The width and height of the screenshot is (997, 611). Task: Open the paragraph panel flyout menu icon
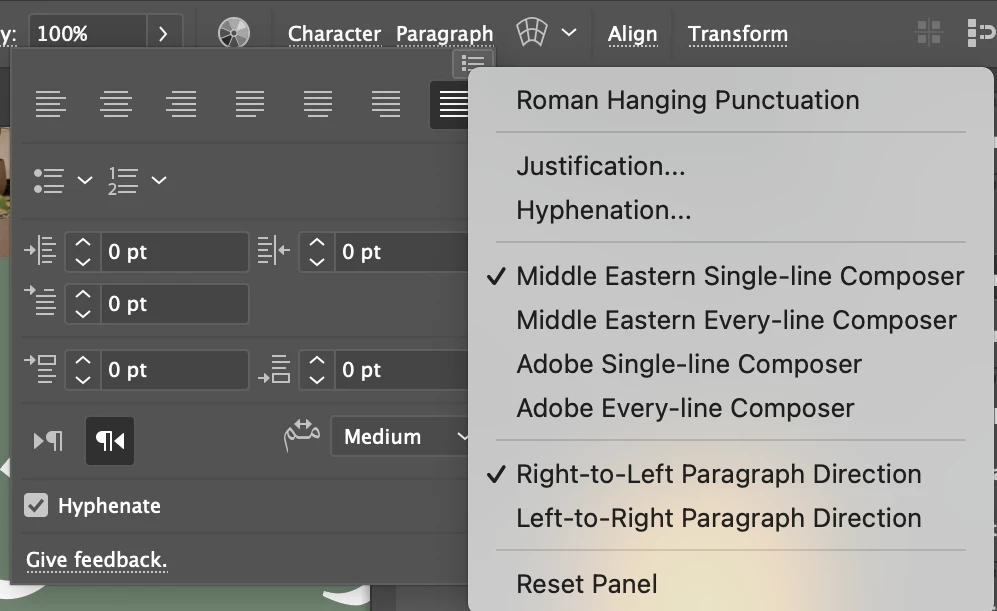[x=473, y=63]
